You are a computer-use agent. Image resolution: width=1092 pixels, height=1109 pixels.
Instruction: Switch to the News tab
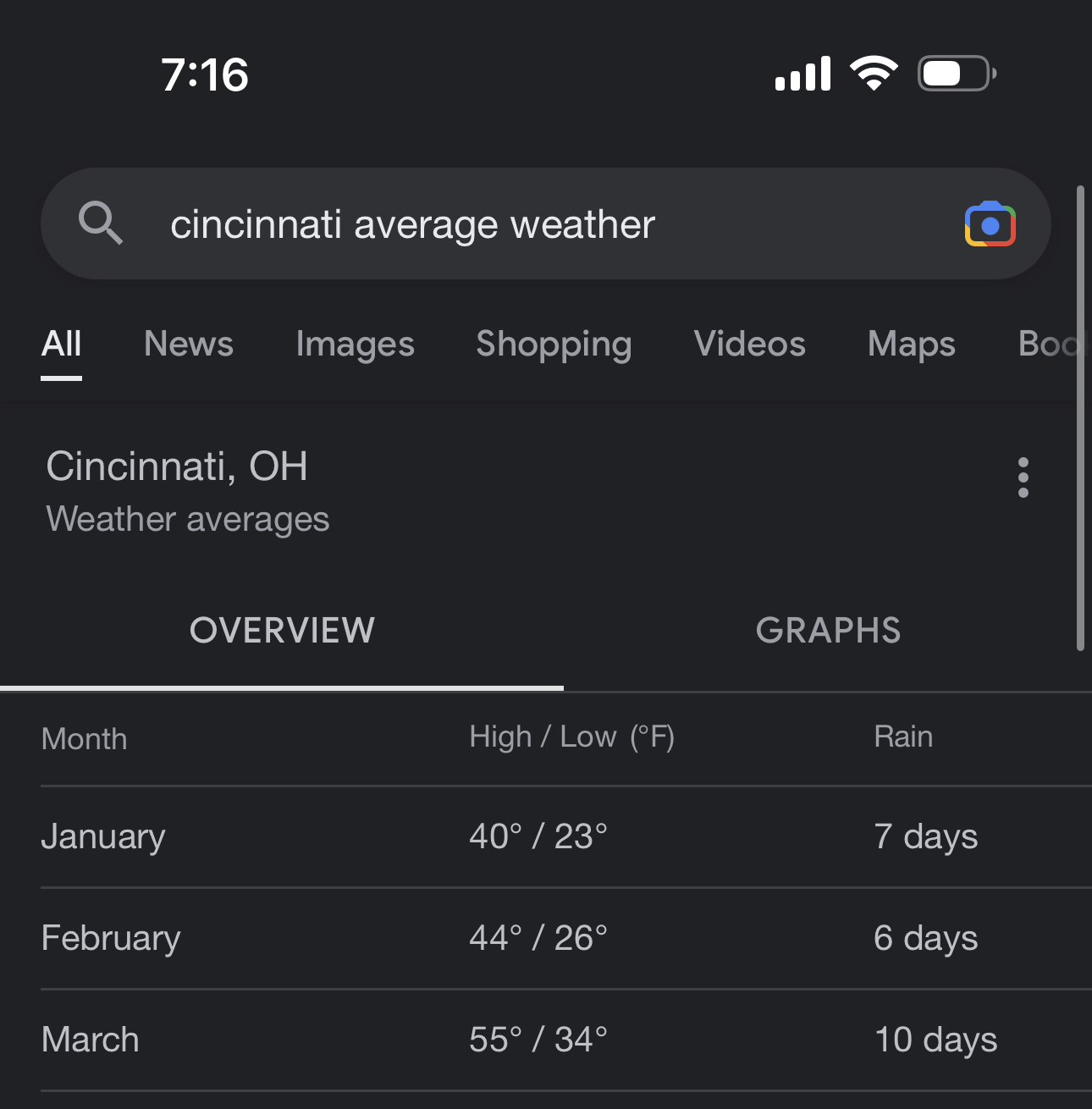pyautogui.click(x=189, y=344)
